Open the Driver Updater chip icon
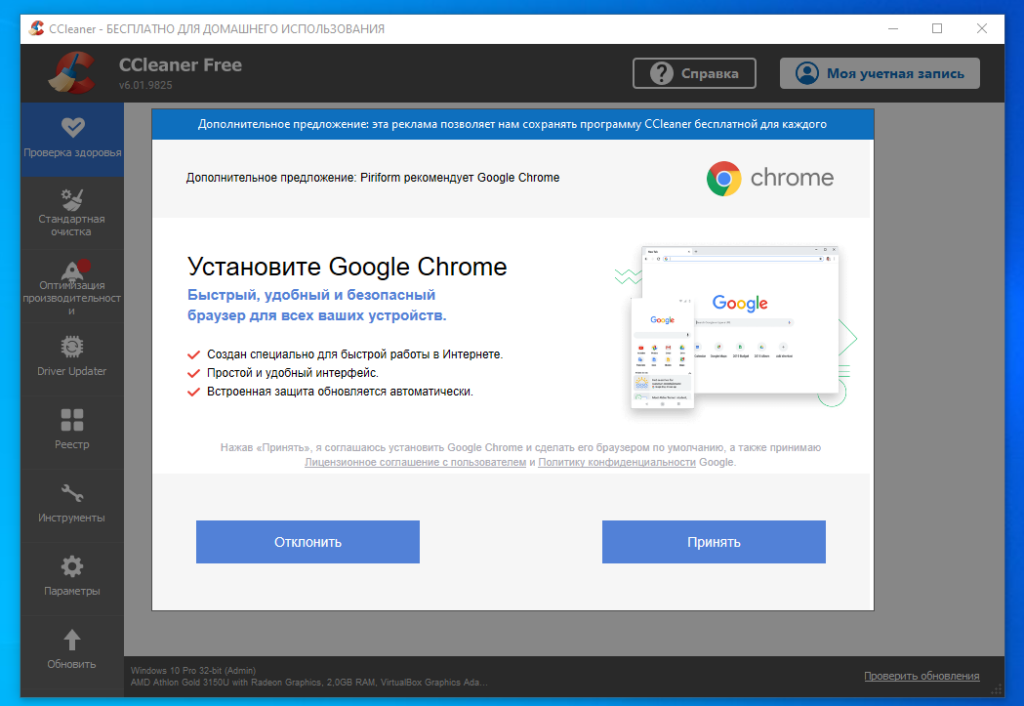Image resolution: width=1024 pixels, height=706 pixels. pyautogui.click(x=72, y=346)
